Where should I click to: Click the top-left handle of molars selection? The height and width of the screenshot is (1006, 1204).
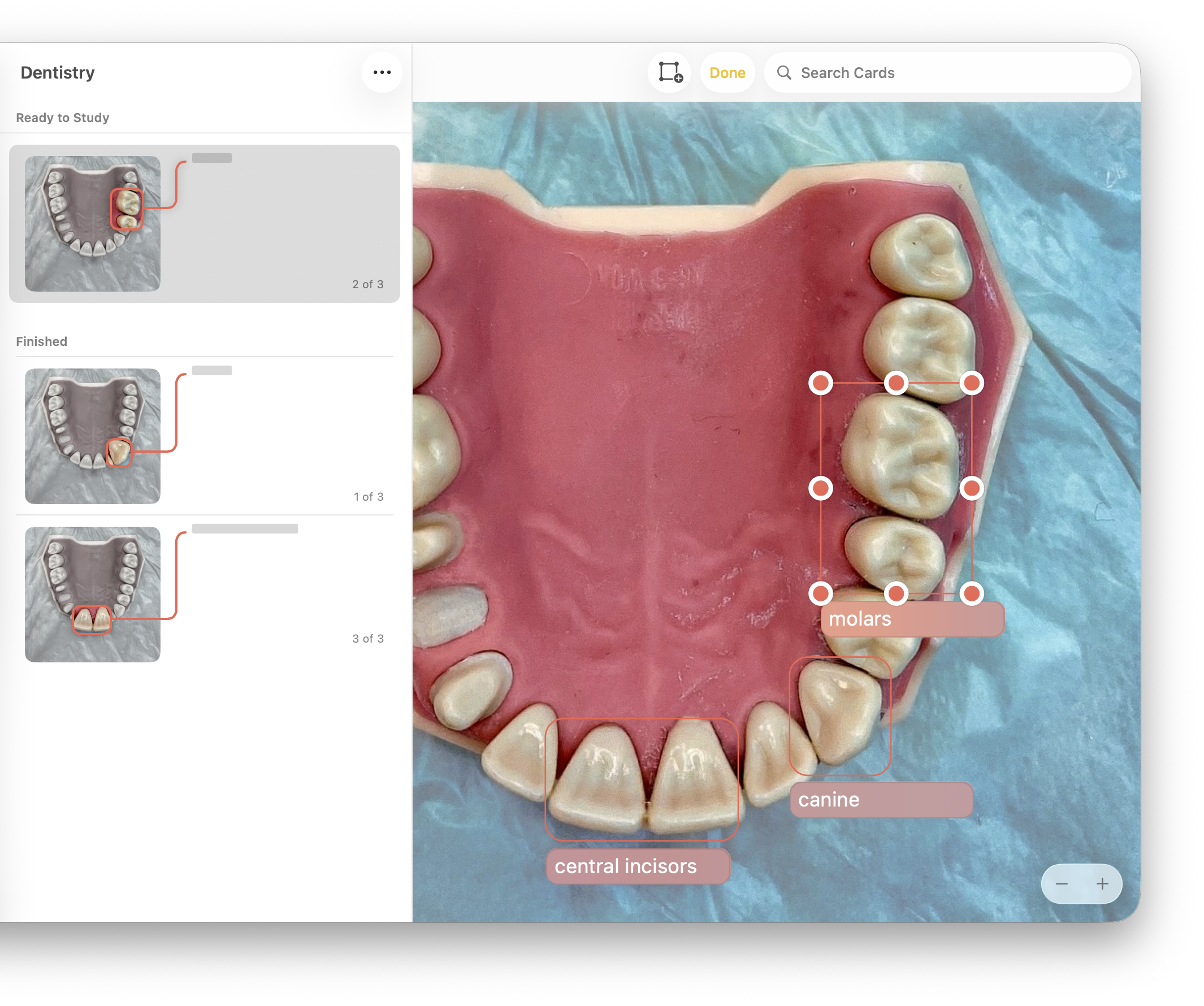[x=821, y=384]
